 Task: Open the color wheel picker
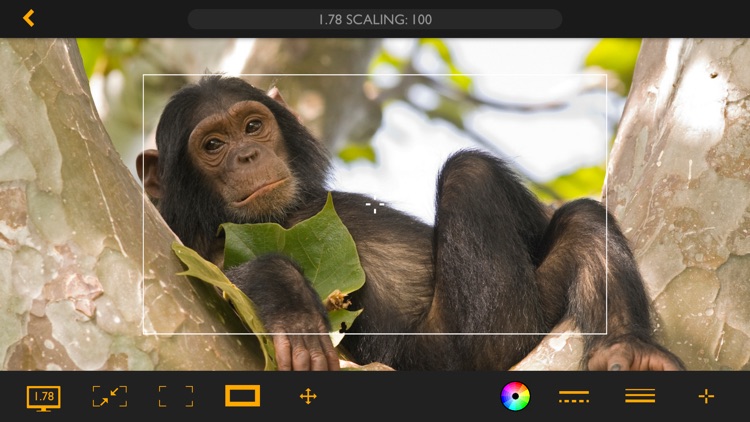(x=515, y=397)
